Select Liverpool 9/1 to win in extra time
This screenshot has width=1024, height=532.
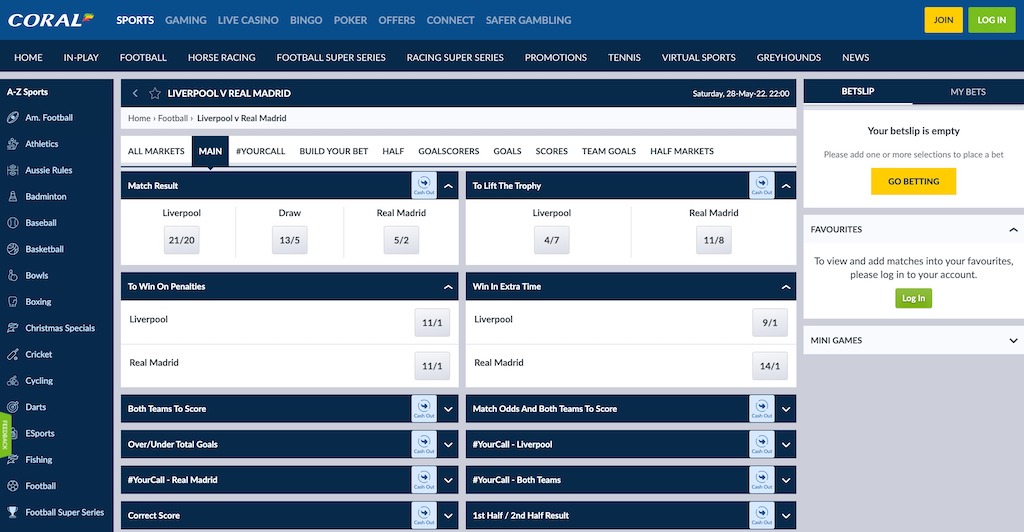(769, 322)
